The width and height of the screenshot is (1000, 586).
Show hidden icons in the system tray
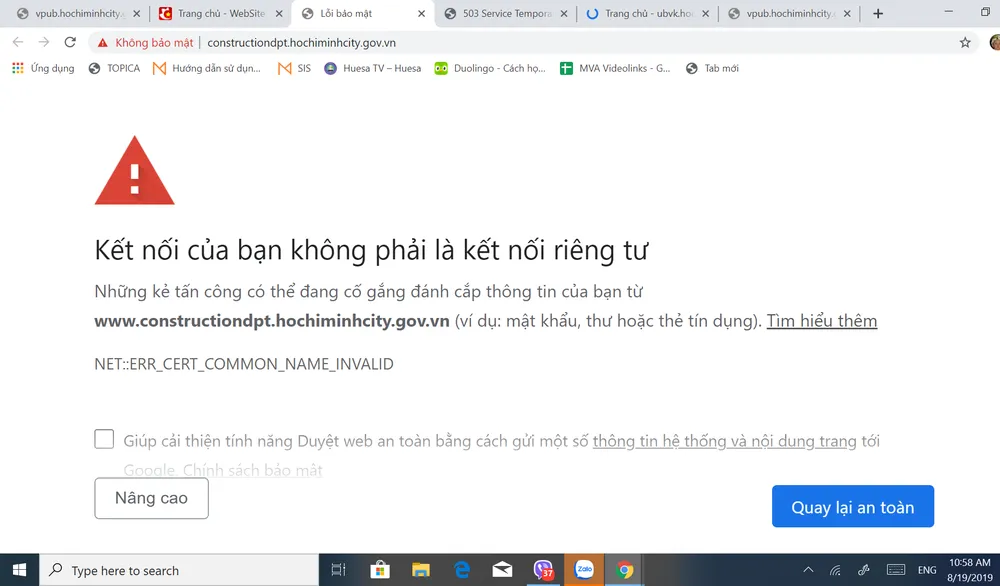(x=808, y=570)
